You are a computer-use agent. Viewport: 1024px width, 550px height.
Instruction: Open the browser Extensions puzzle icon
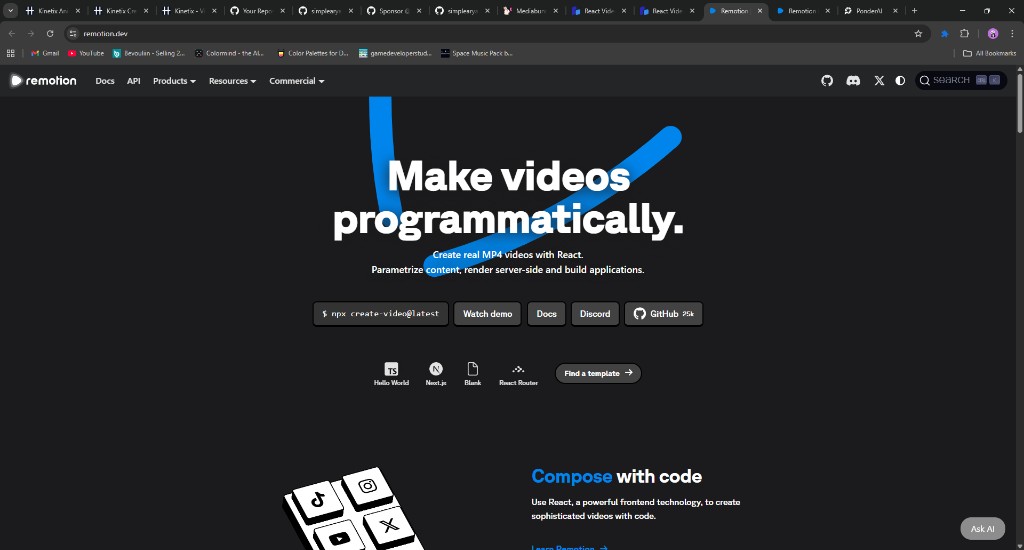tap(965, 33)
